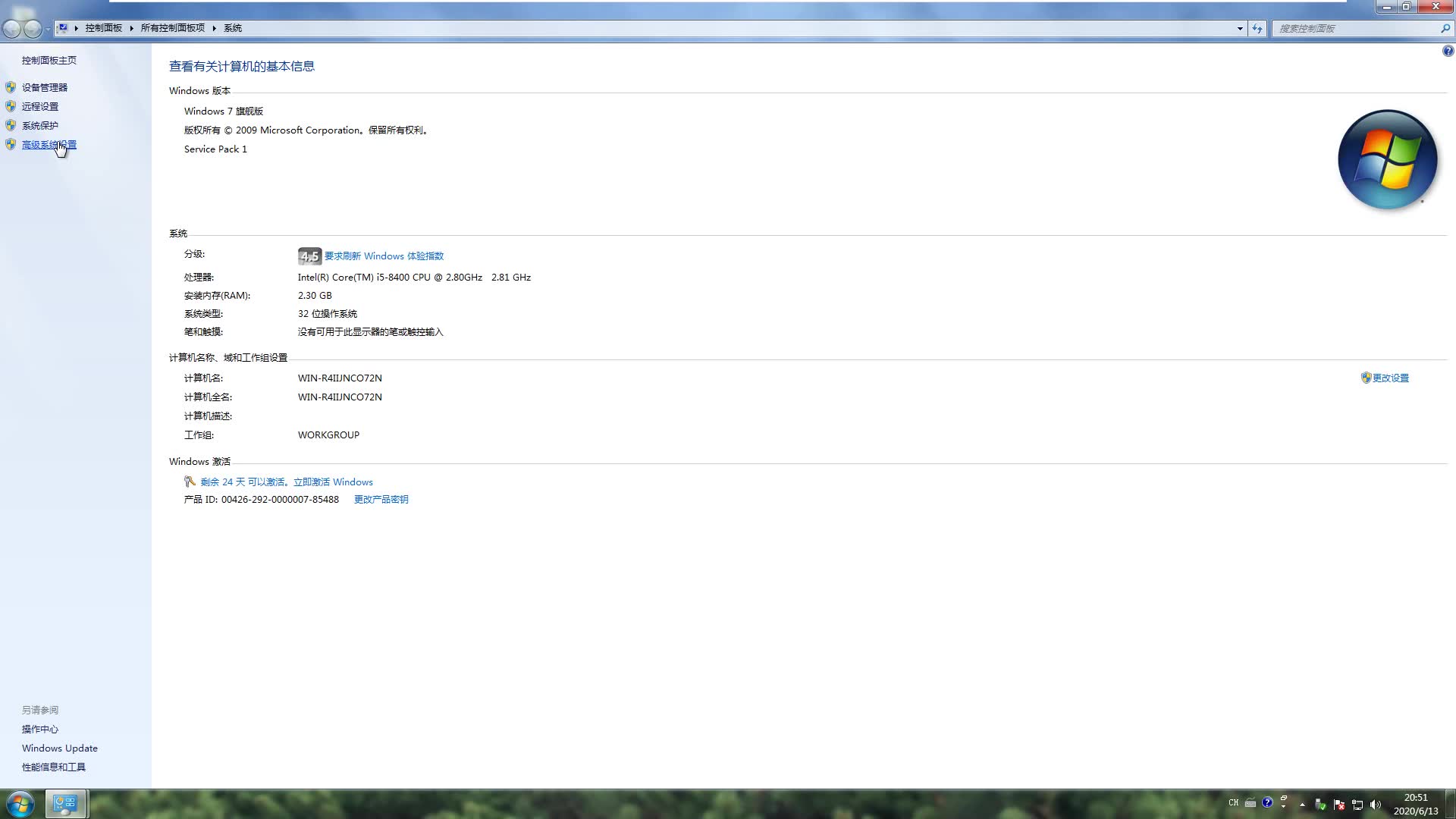Click Show Desktop strip at taskbar end
Image resolution: width=1456 pixels, height=819 pixels.
(1450, 804)
